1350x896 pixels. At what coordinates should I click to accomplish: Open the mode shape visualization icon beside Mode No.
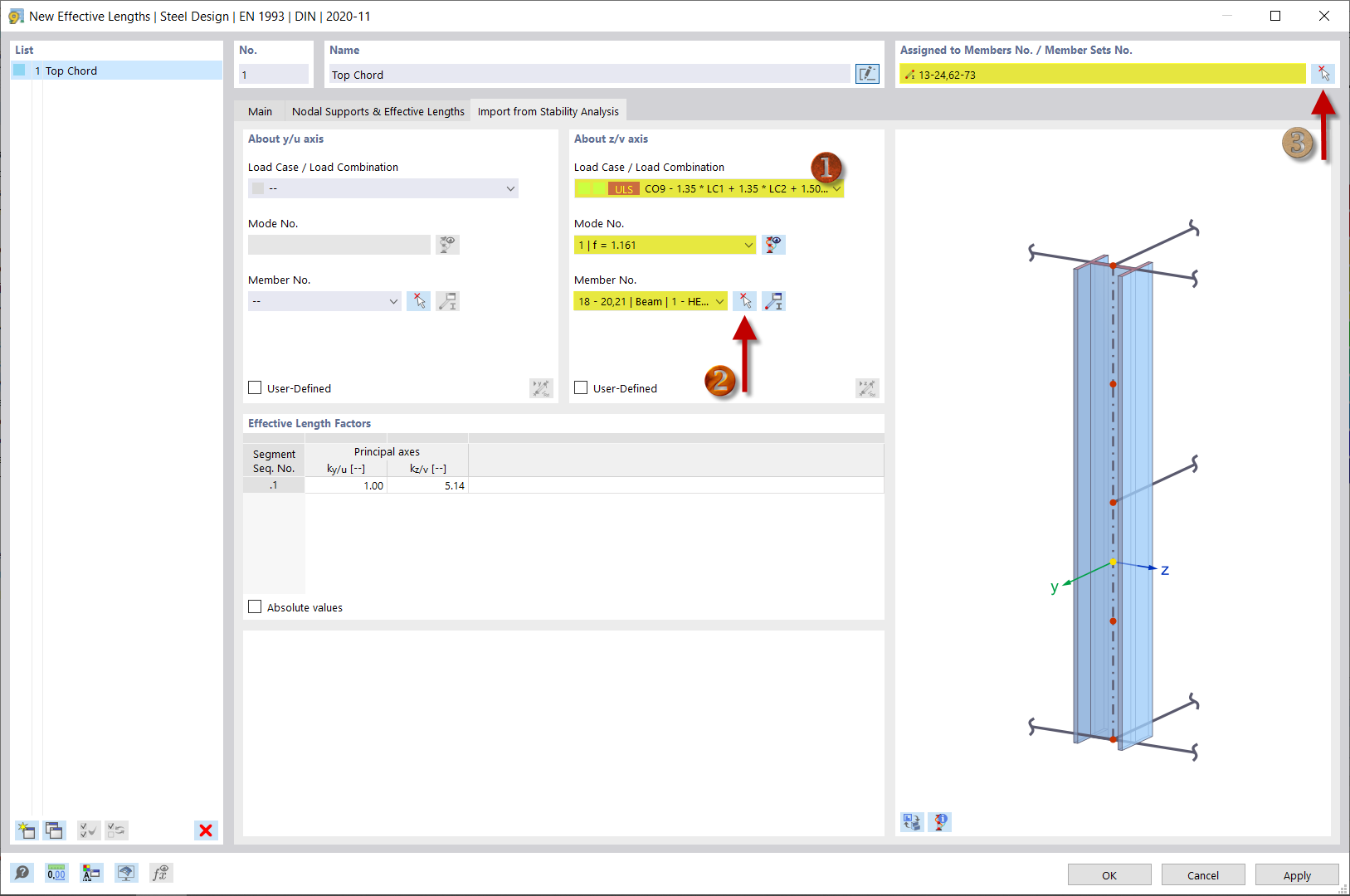coord(772,245)
